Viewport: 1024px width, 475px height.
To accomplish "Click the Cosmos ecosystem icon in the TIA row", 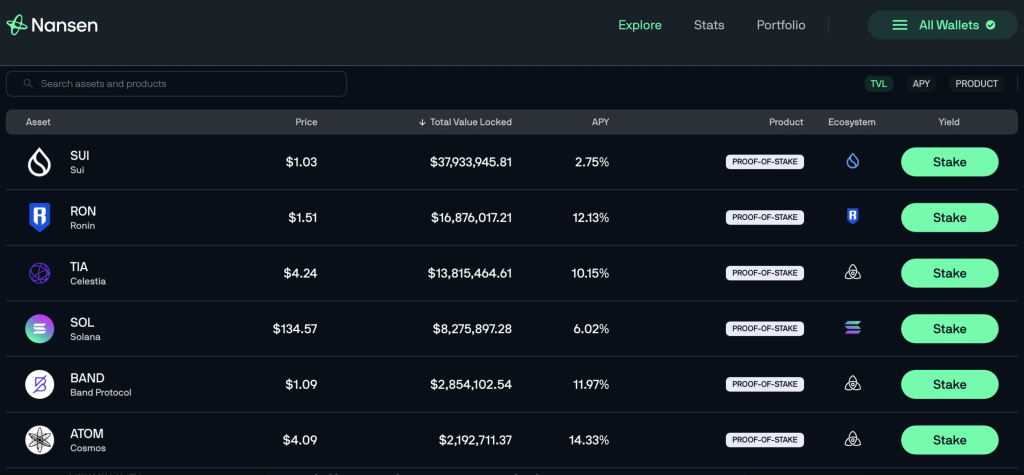I will [852, 272].
